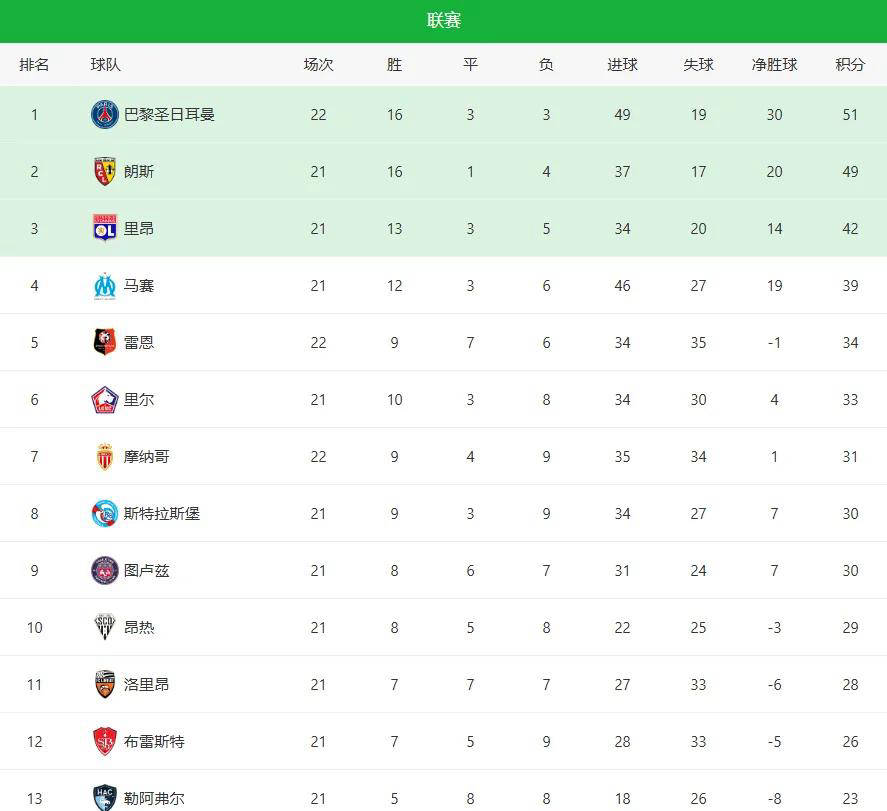The width and height of the screenshot is (887, 811).
Task: Click the Paris Saint-Germain club crest
Action: (105, 115)
